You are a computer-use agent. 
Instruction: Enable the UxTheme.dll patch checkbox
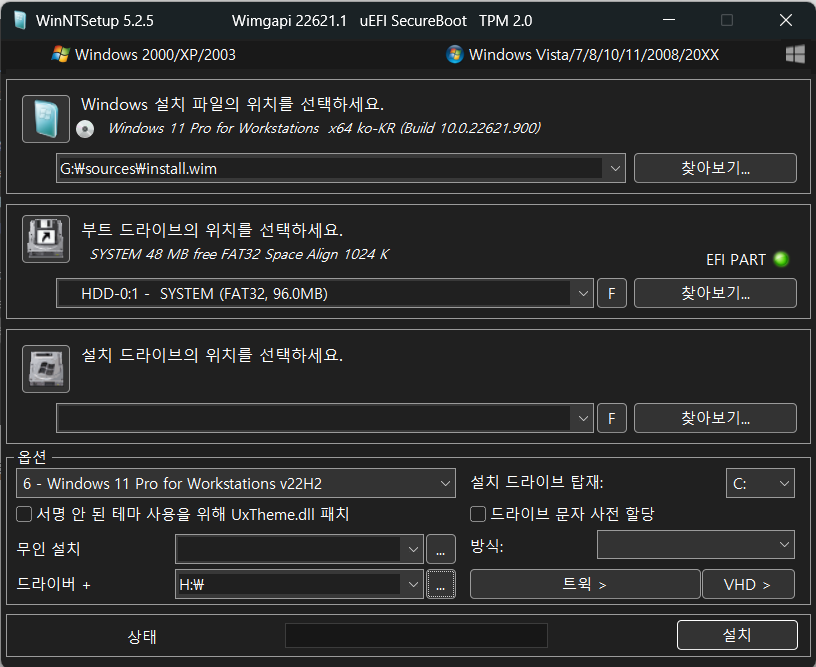(x=24, y=514)
